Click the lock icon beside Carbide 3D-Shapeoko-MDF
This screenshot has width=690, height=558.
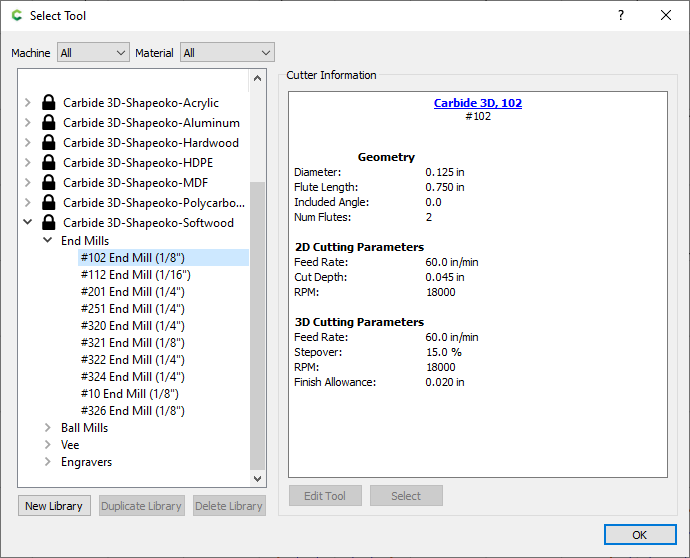(x=48, y=183)
